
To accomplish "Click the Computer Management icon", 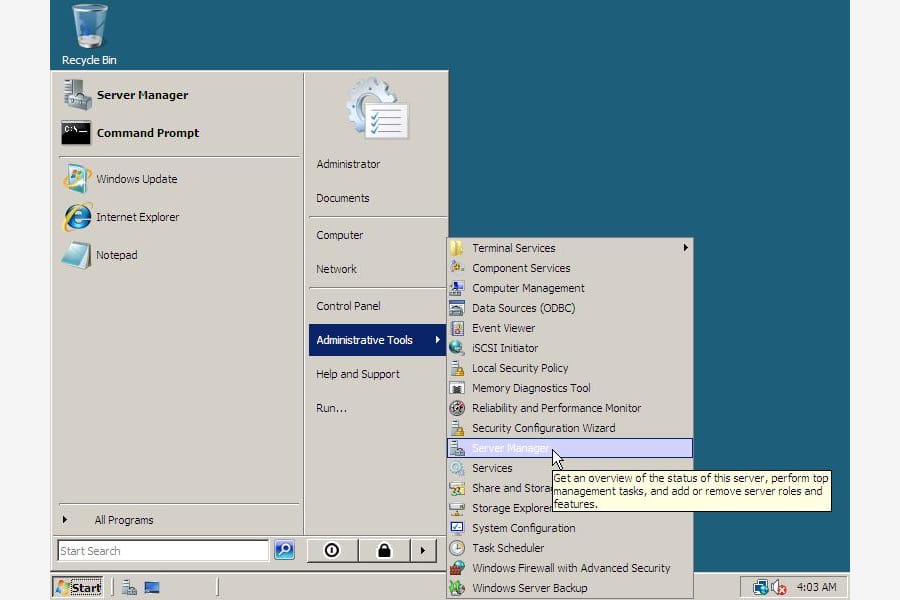I will point(457,288).
